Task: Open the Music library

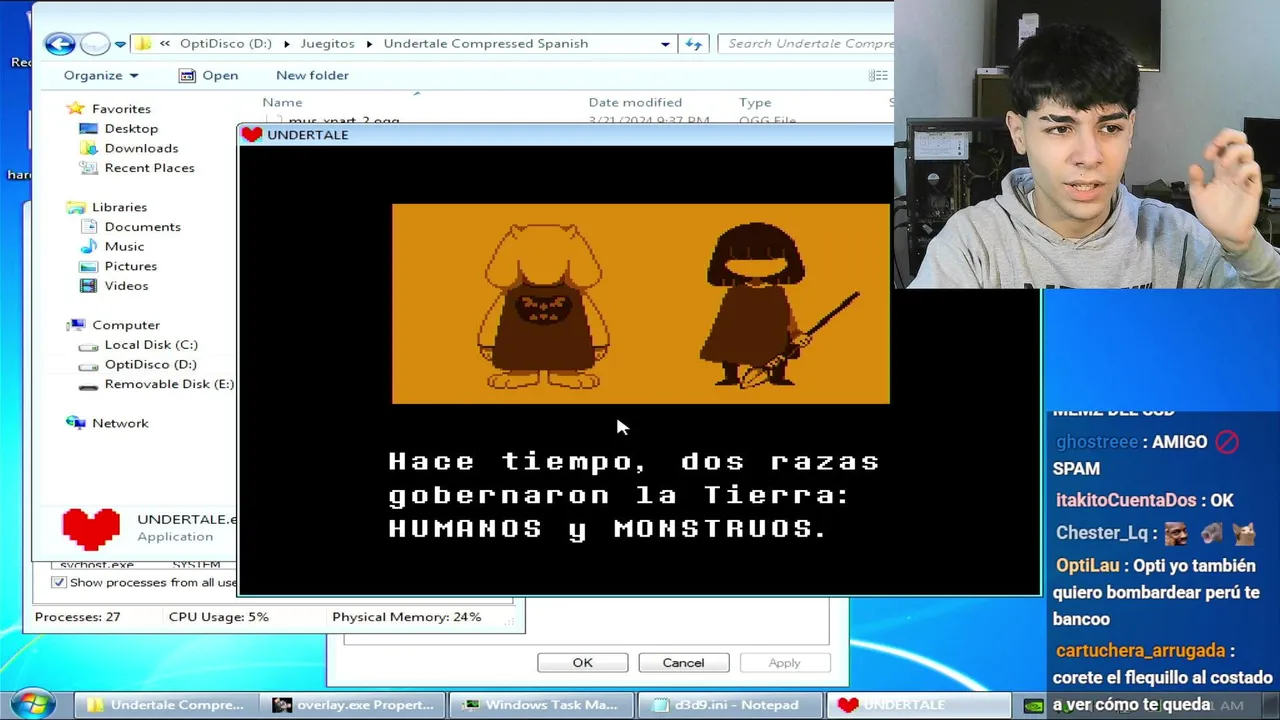Action: pos(124,246)
